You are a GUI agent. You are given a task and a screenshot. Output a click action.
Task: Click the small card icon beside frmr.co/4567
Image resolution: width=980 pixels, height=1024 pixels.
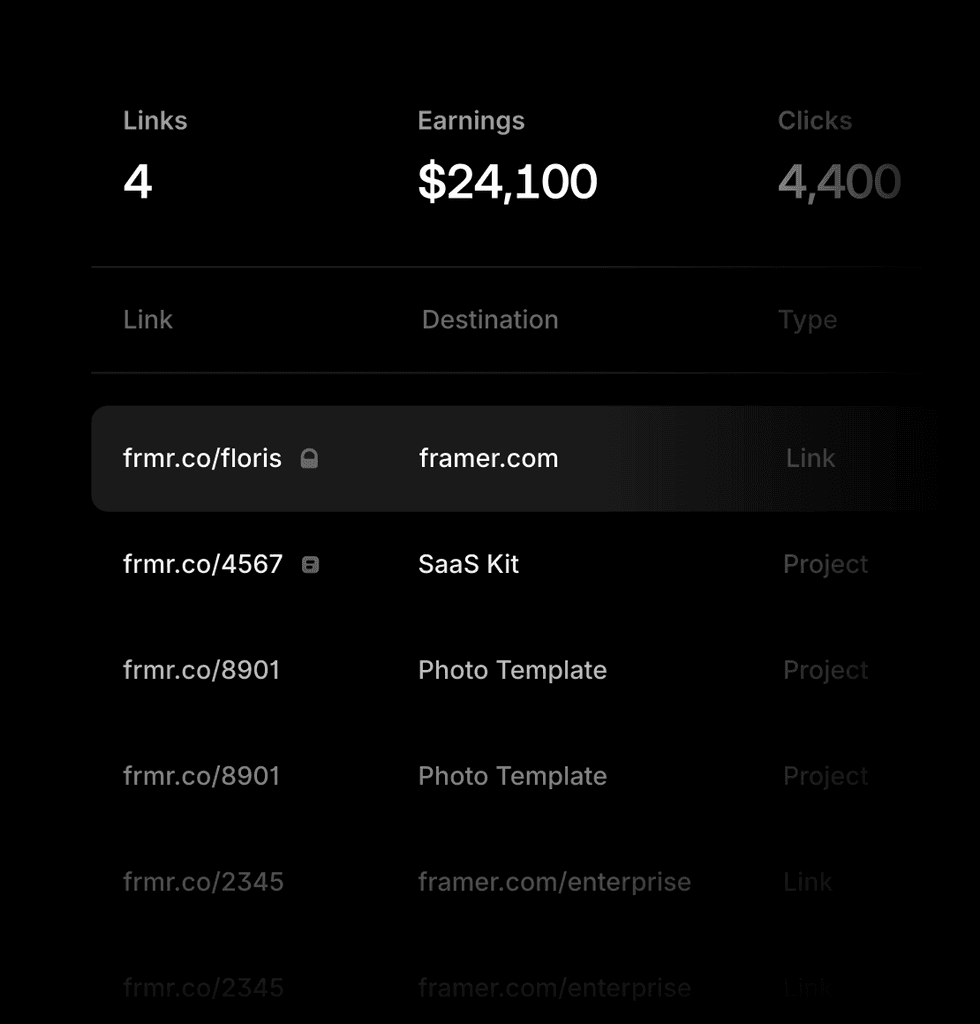pyautogui.click(x=311, y=565)
